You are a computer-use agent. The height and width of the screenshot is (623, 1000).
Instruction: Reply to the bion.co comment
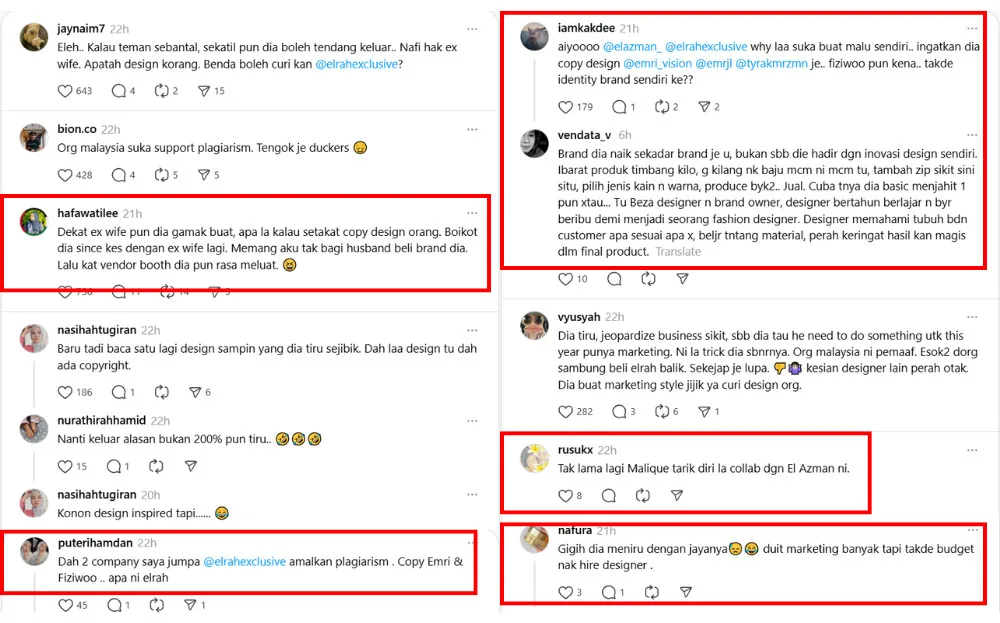(x=118, y=175)
